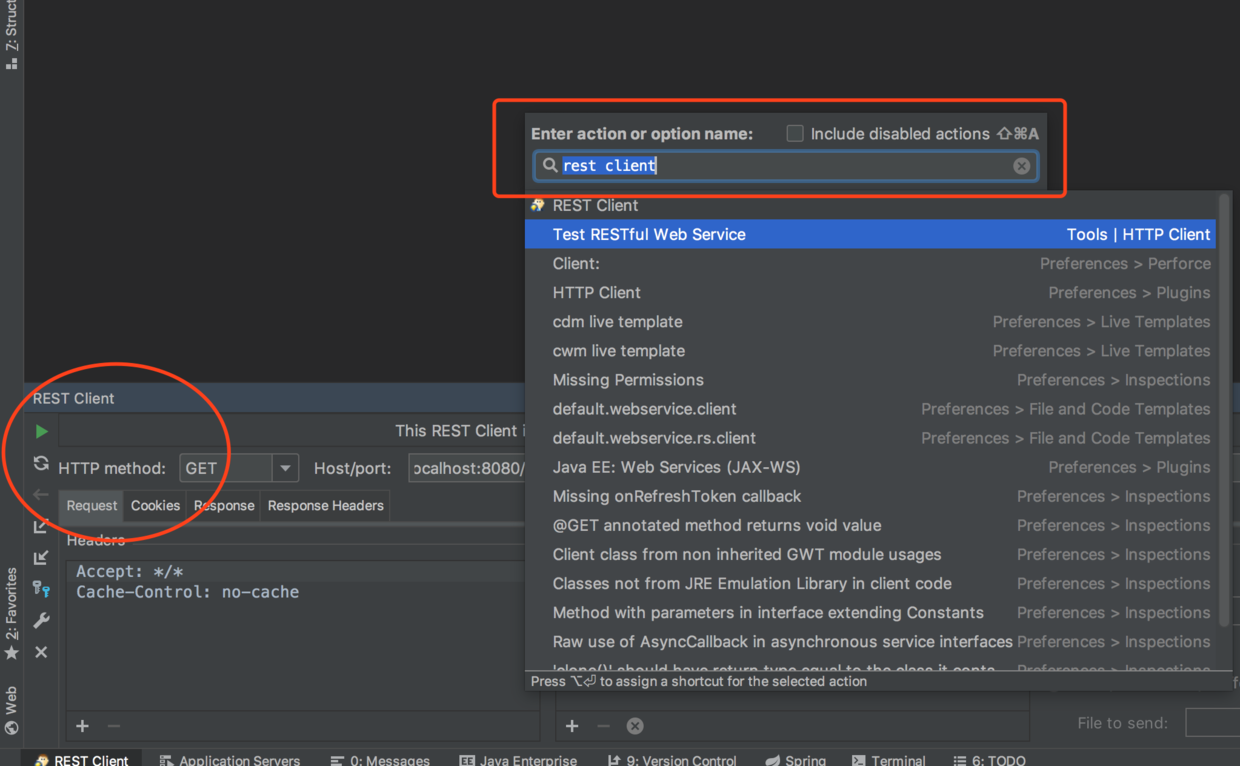The image size is (1240, 766).
Task: Open the Java Enterprise tool window
Action: (518, 760)
